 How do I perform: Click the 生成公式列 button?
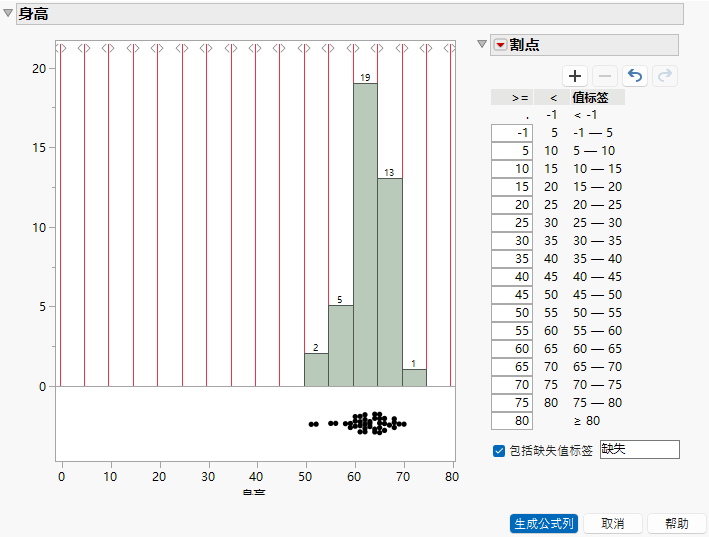coord(544,524)
